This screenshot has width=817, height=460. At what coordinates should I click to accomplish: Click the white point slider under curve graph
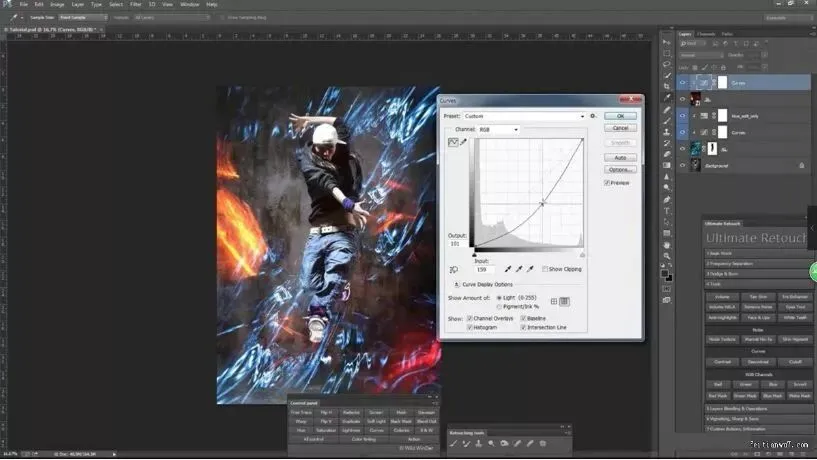pyautogui.click(x=583, y=255)
